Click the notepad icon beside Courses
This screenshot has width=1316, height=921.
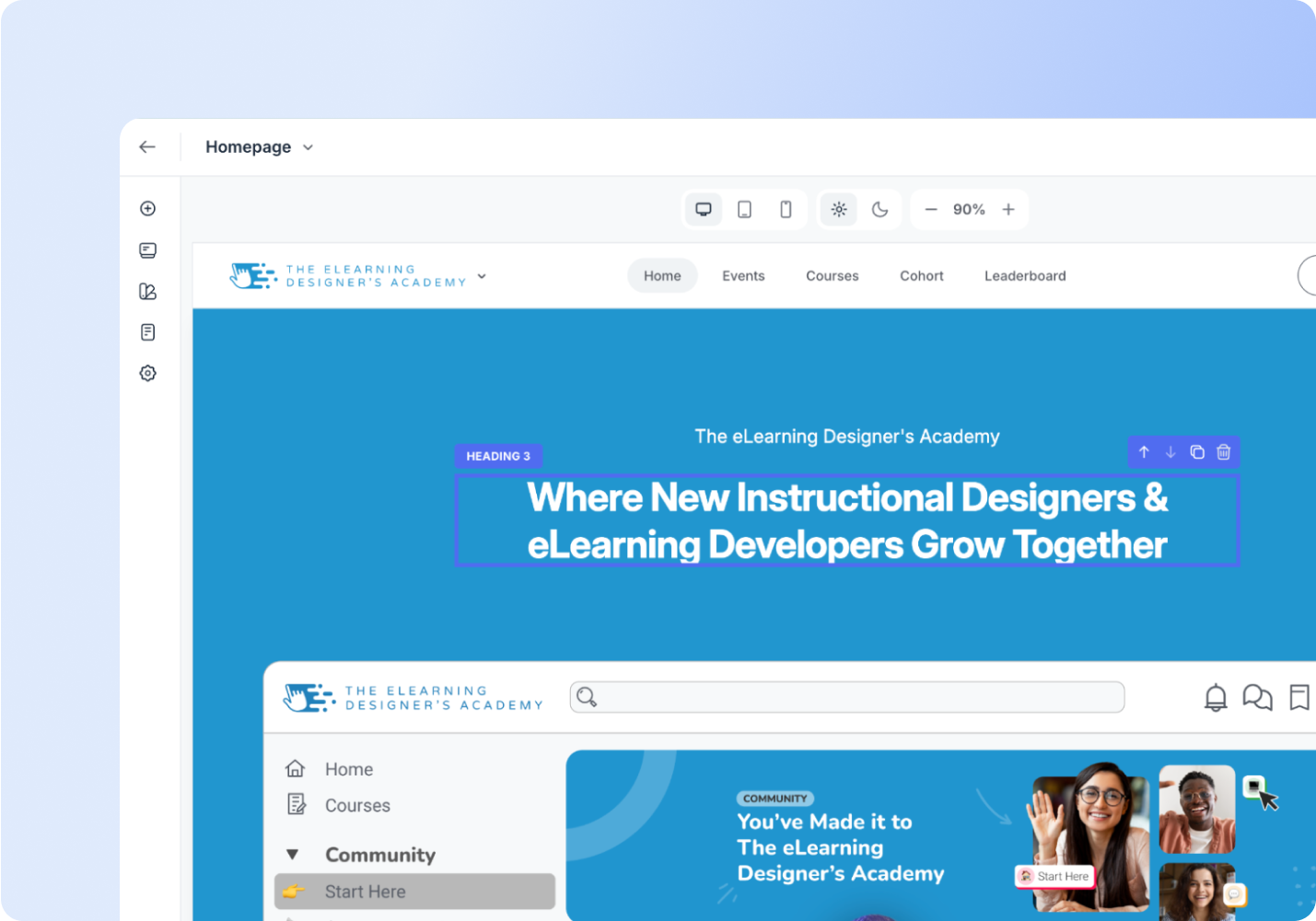coord(297,804)
